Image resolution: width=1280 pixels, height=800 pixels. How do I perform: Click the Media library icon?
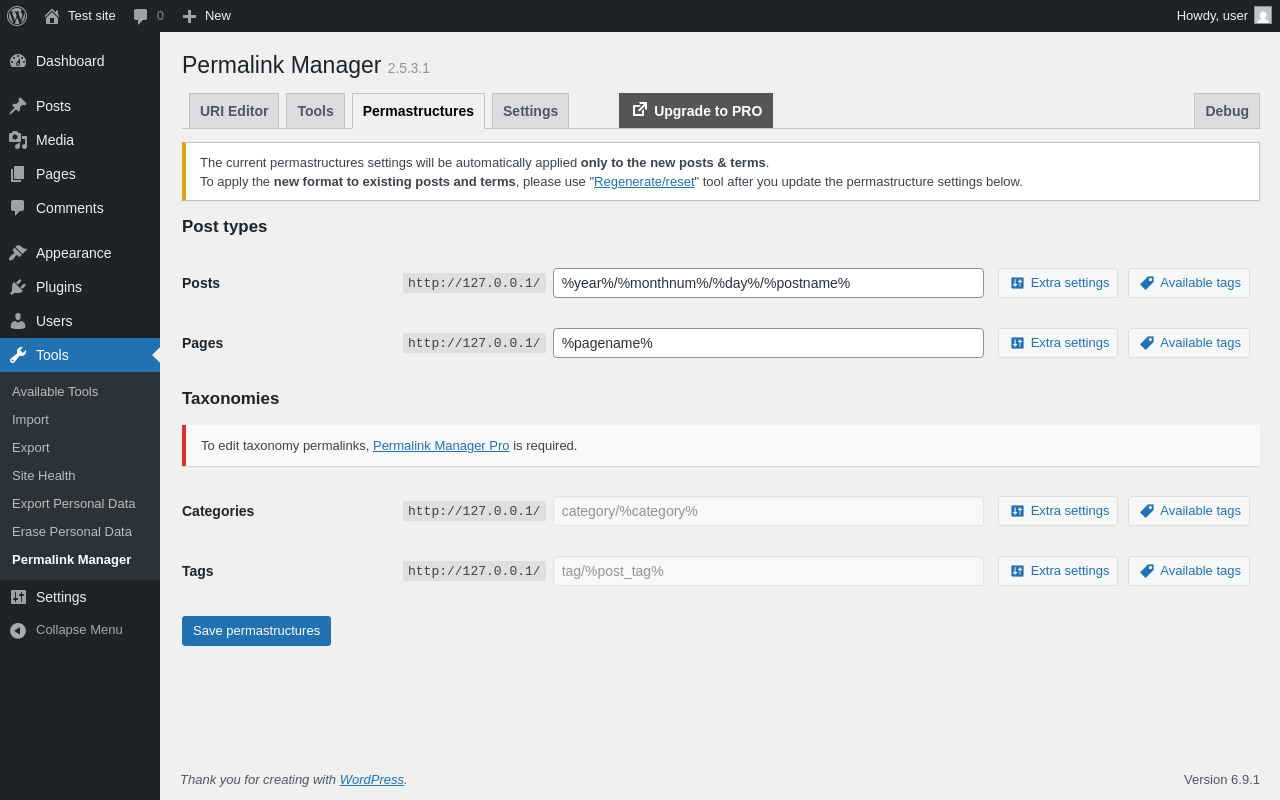tap(18, 140)
